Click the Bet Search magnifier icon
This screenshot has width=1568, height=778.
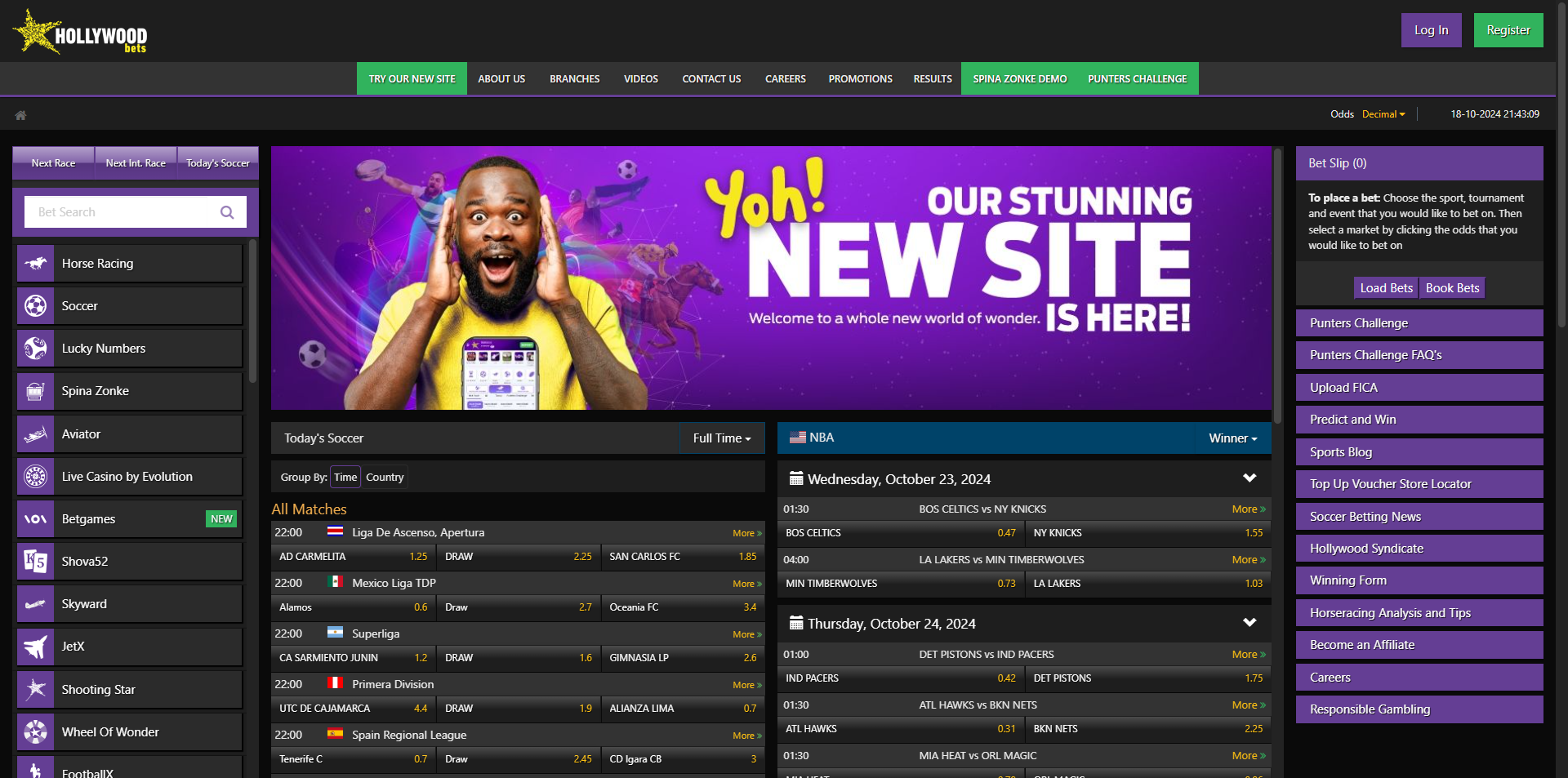[x=227, y=212]
